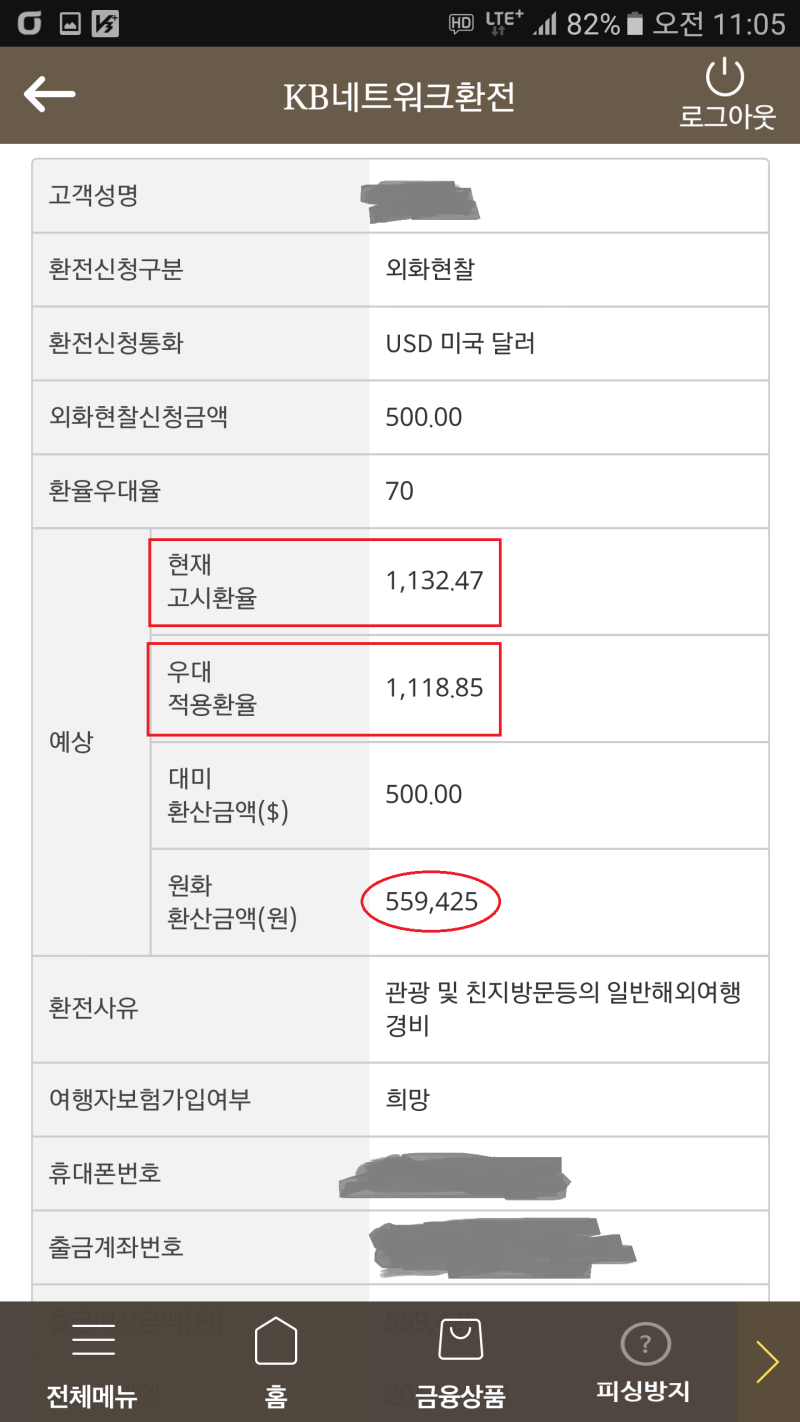This screenshot has width=800, height=1422.
Task: Tap the yellow right-arrow chevron in navigation bar
Action: (768, 1360)
